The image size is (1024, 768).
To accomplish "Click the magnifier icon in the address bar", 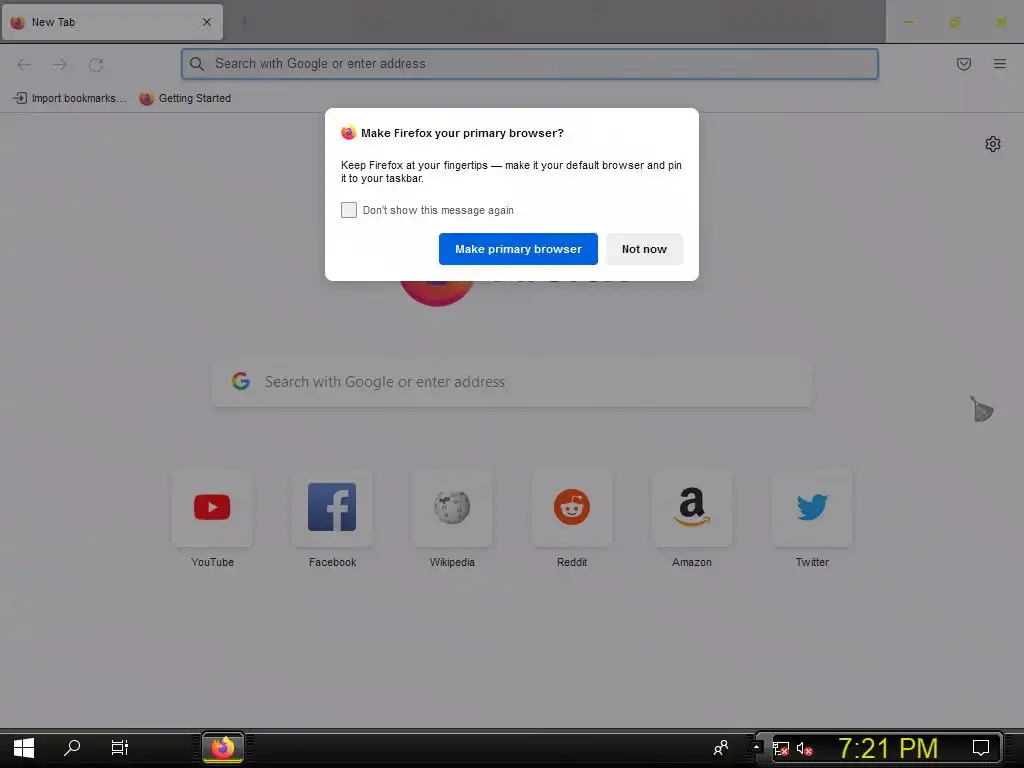I will click(197, 64).
